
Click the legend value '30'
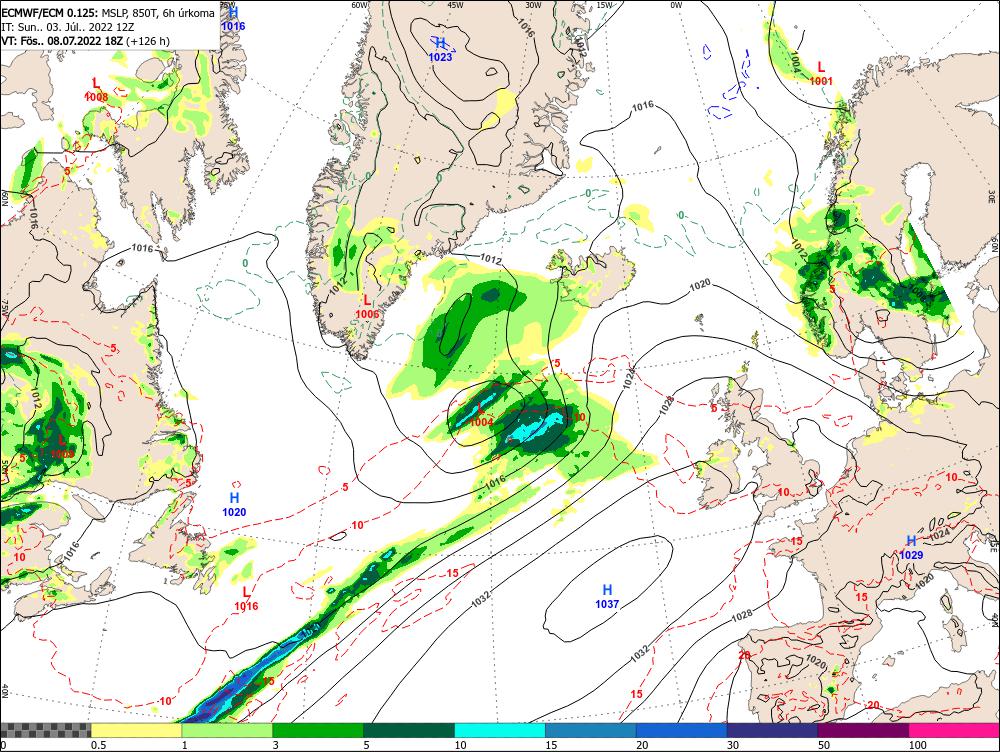pos(733,745)
